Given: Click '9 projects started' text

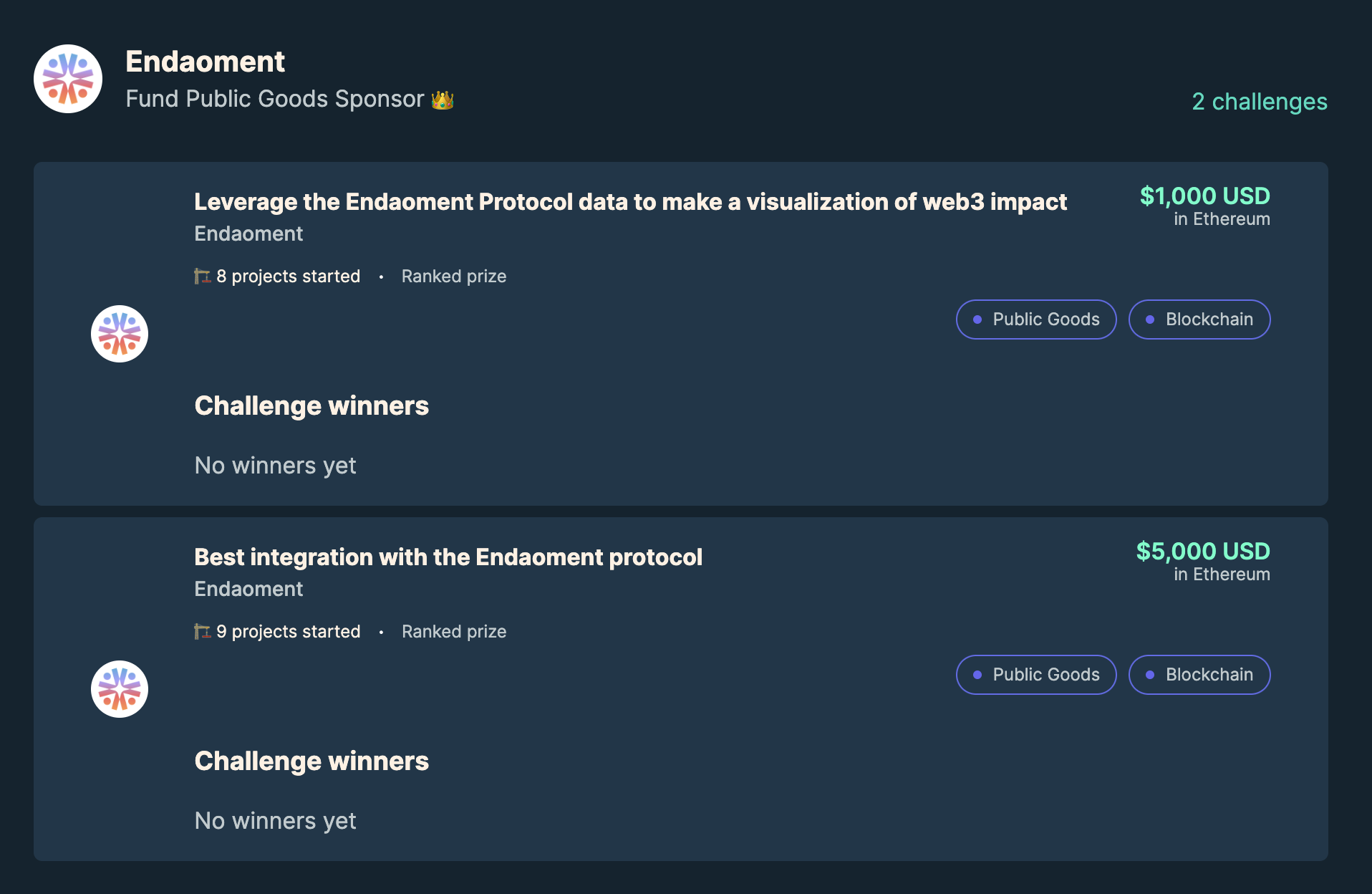Looking at the screenshot, I should 289,632.
